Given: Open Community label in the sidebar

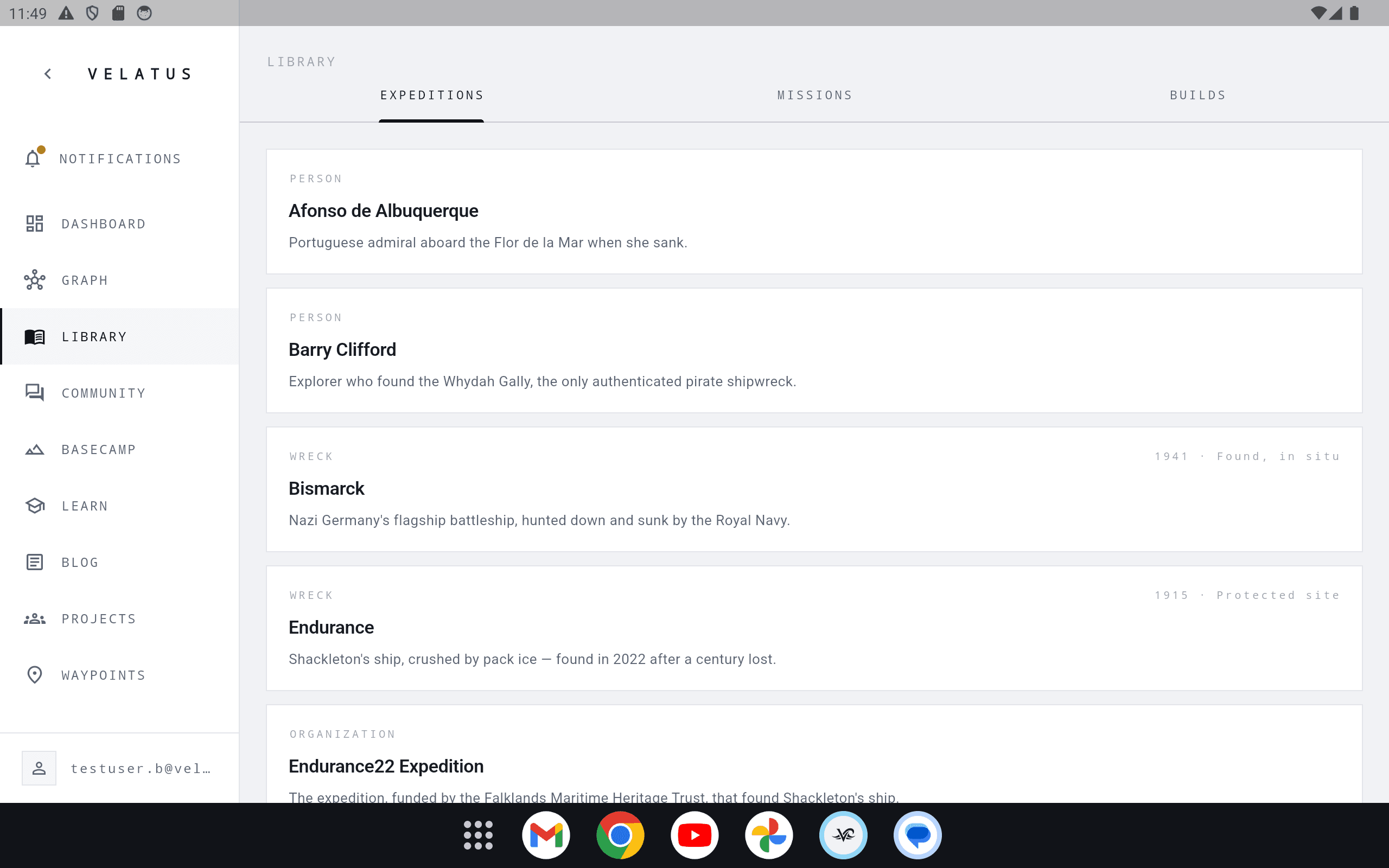Looking at the screenshot, I should coord(104,393).
